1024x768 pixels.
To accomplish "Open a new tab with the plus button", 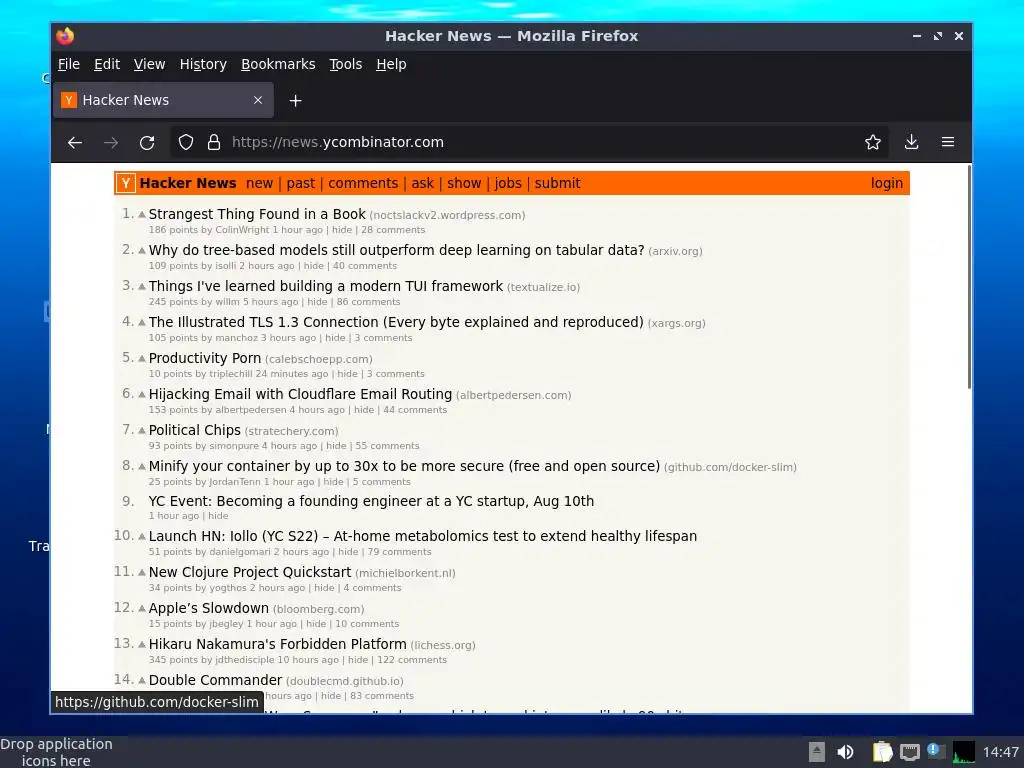I will point(295,101).
